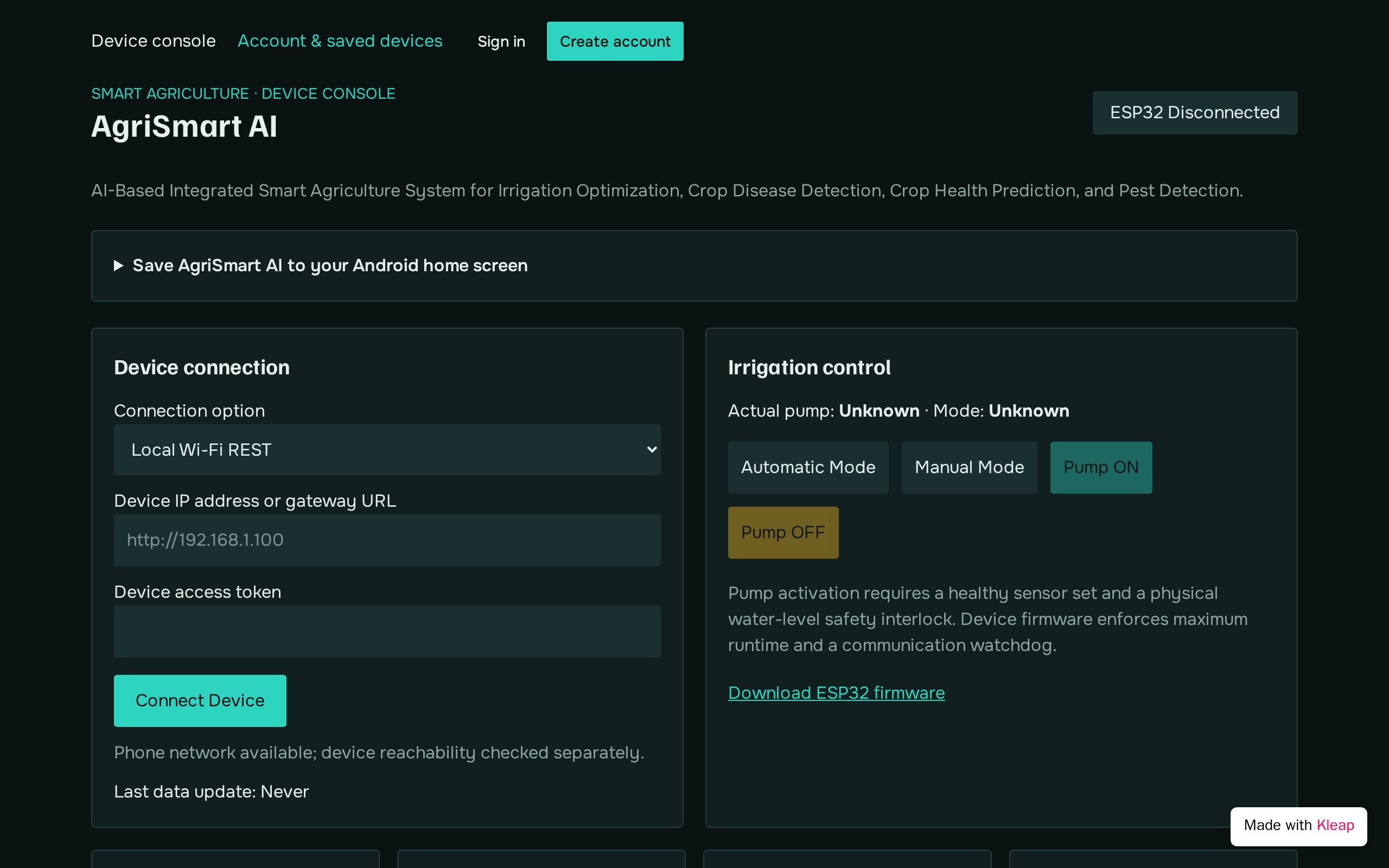The height and width of the screenshot is (868, 1389).
Task: Click the 'Device connection' heading
Action: point(201,367)
